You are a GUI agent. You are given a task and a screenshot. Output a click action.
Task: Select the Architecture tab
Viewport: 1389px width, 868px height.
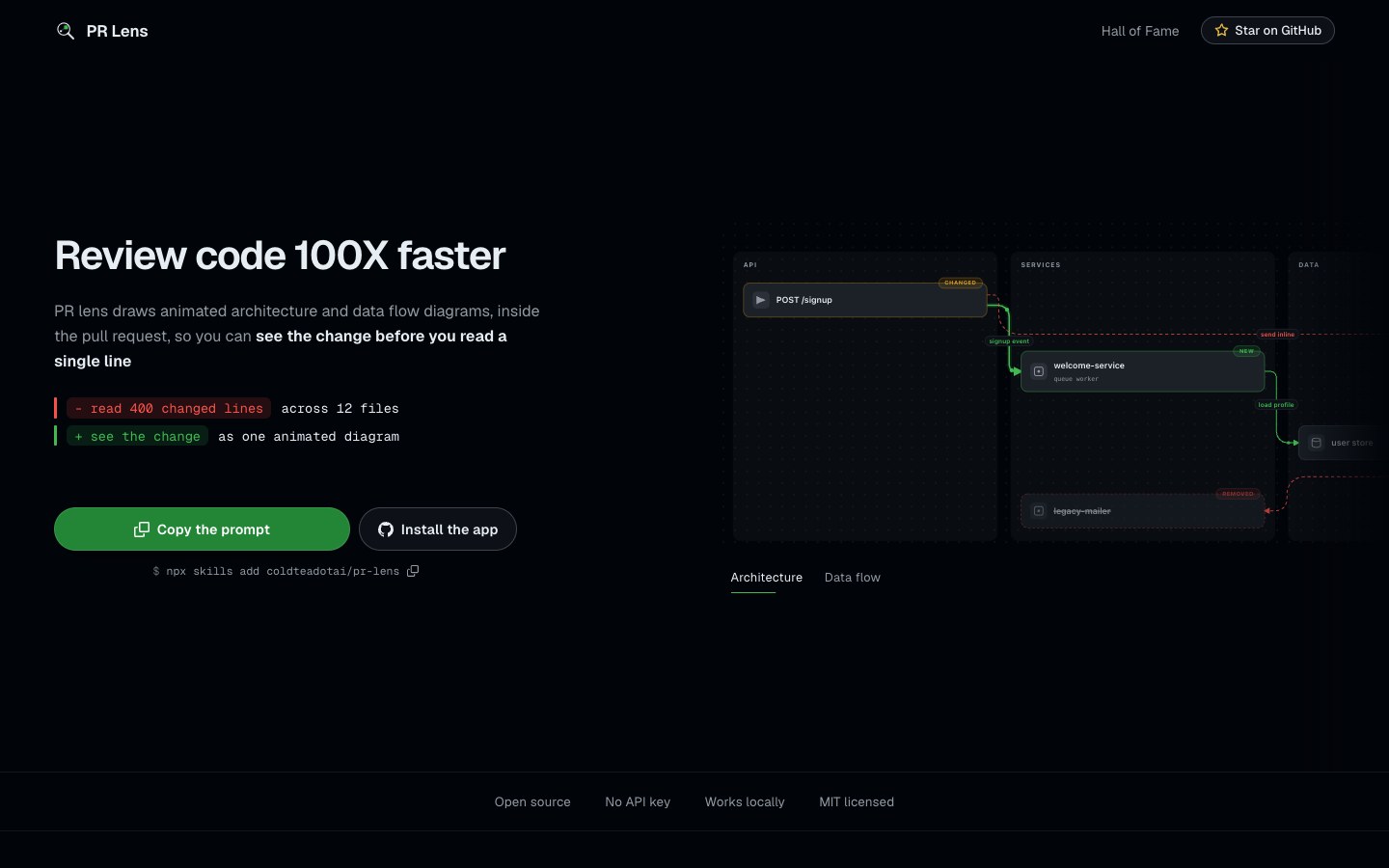(x=767, y=578)
